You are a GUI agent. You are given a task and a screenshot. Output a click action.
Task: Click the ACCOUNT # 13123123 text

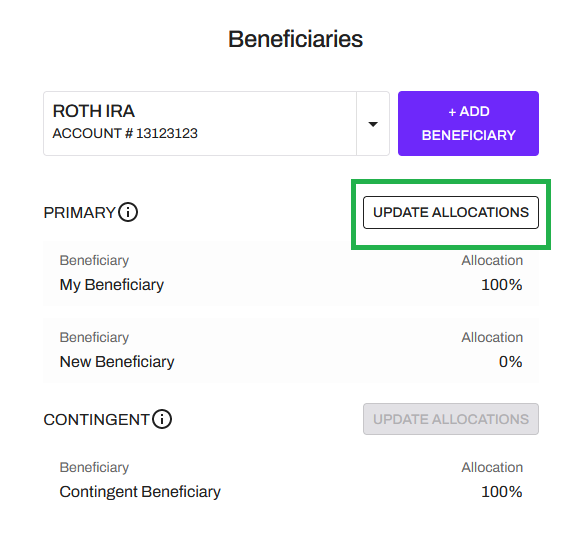[125, 133]
